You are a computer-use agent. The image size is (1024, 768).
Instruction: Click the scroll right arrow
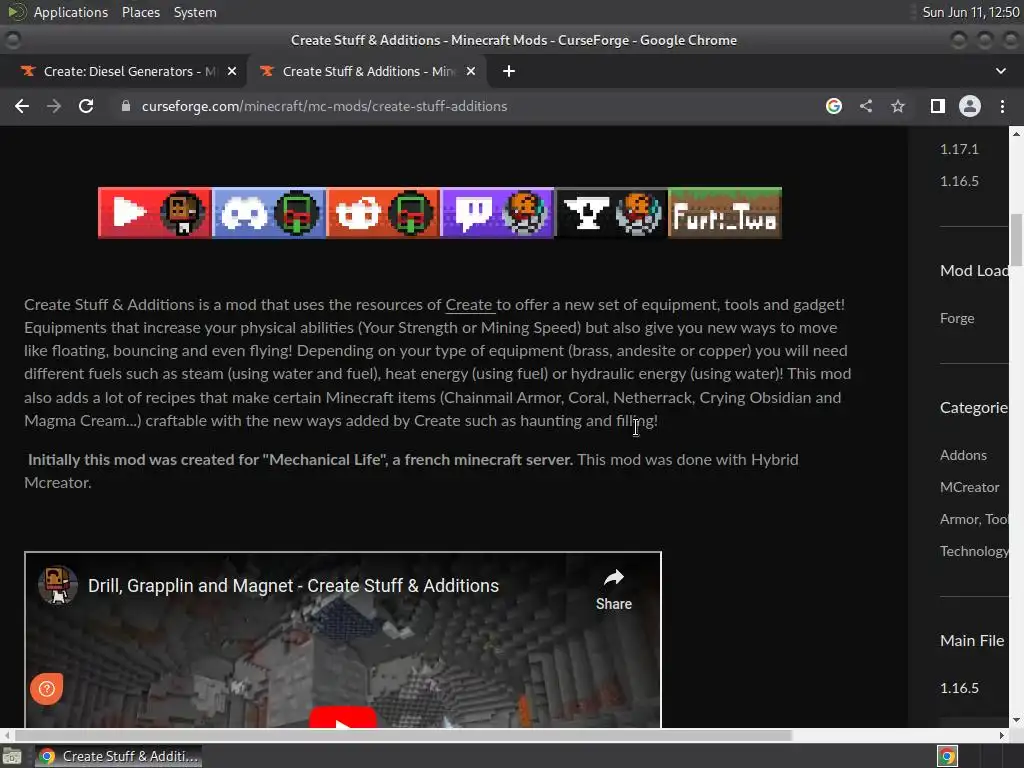pyautogui.click(x=1002, y=735)
